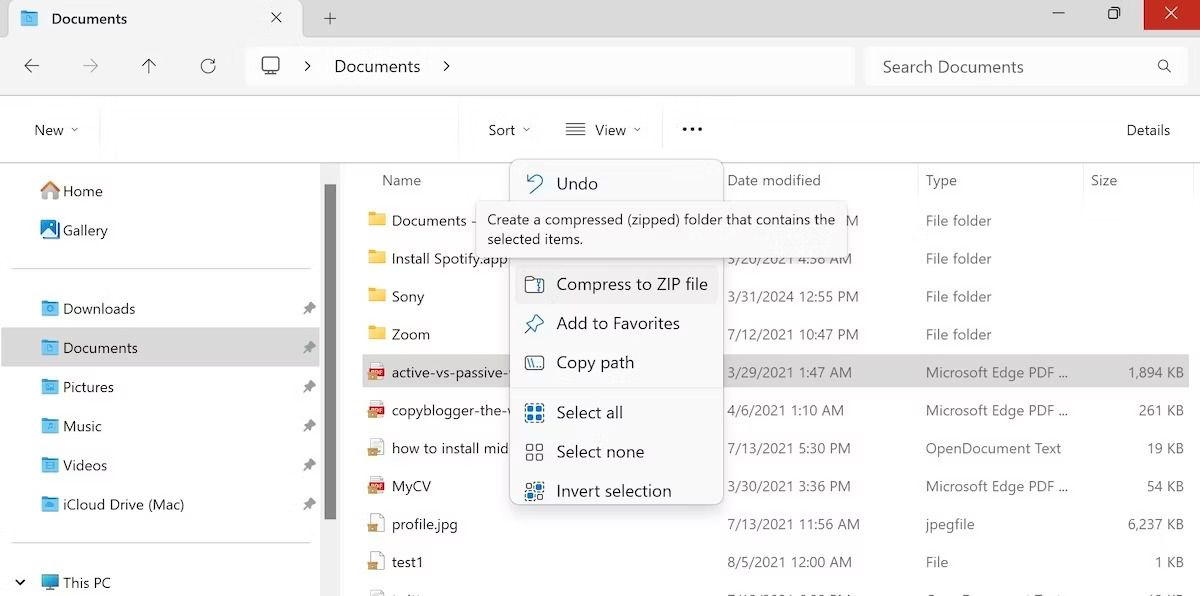The width and height of the screenshot is (1200, 596).
Task: Refresh the Documents folder
Action: tap(208, 66)
